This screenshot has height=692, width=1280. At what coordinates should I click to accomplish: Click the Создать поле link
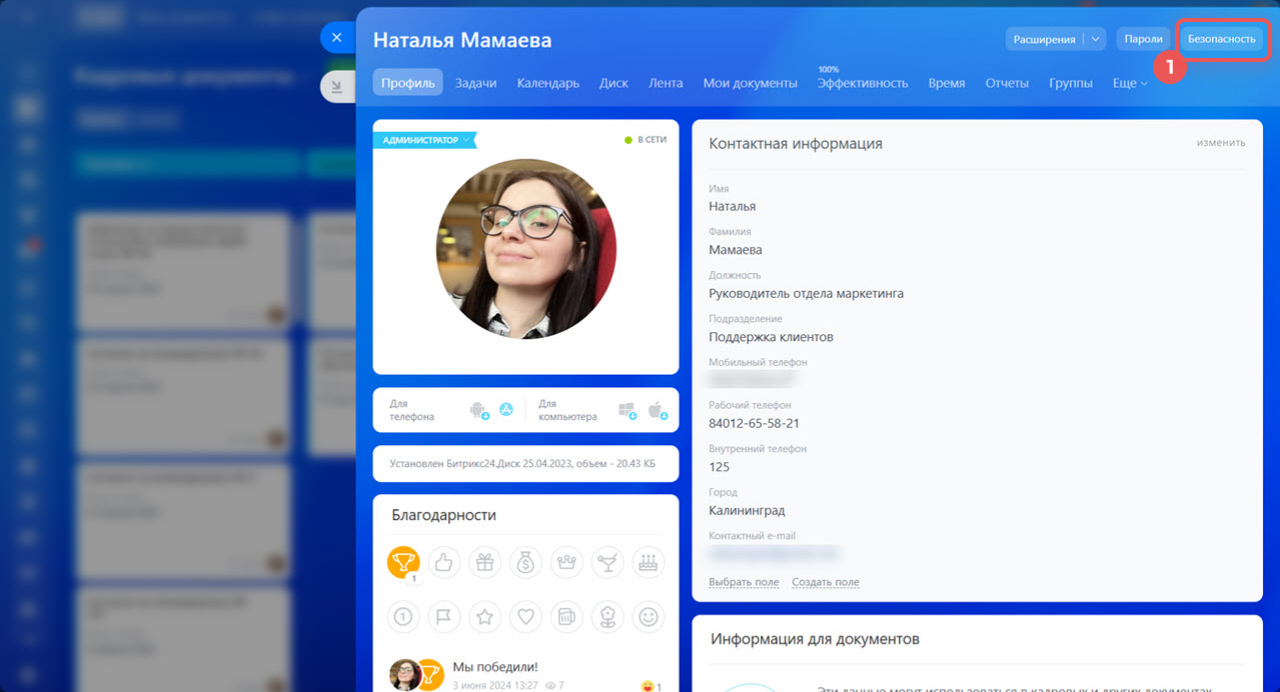coord(825,582)
